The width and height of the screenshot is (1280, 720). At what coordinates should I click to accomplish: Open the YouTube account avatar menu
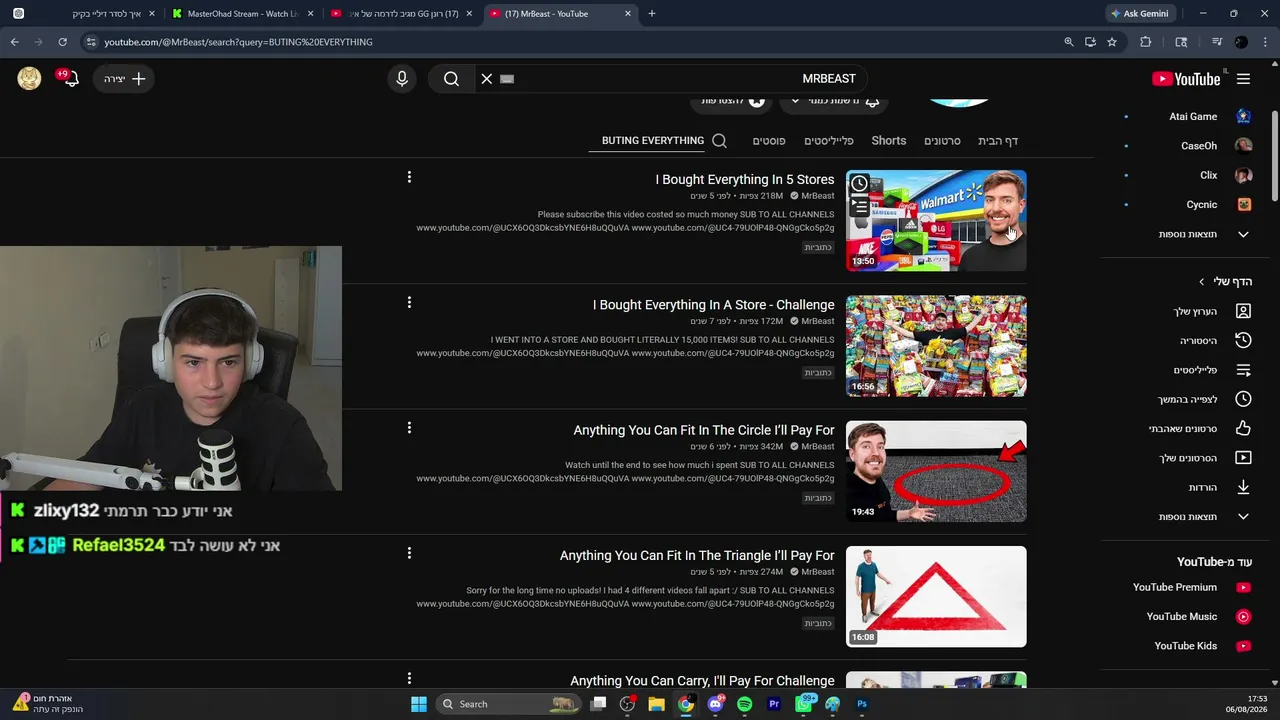tap(29, 79)
